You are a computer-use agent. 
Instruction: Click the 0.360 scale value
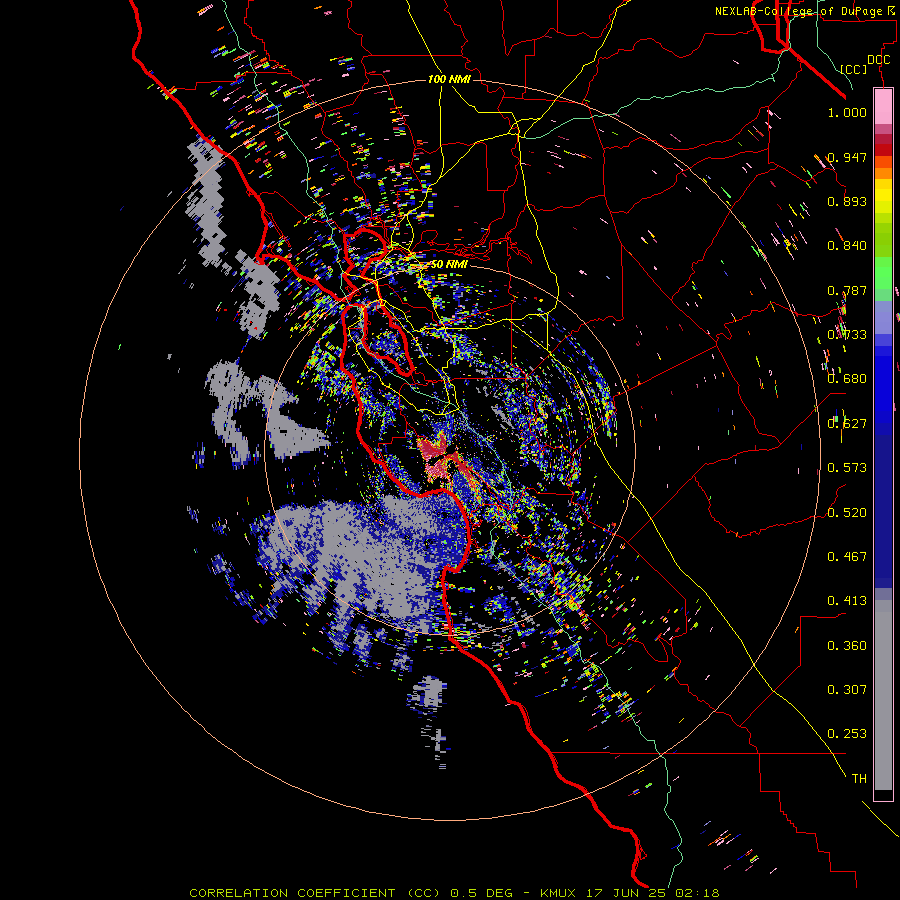point(847,646)
